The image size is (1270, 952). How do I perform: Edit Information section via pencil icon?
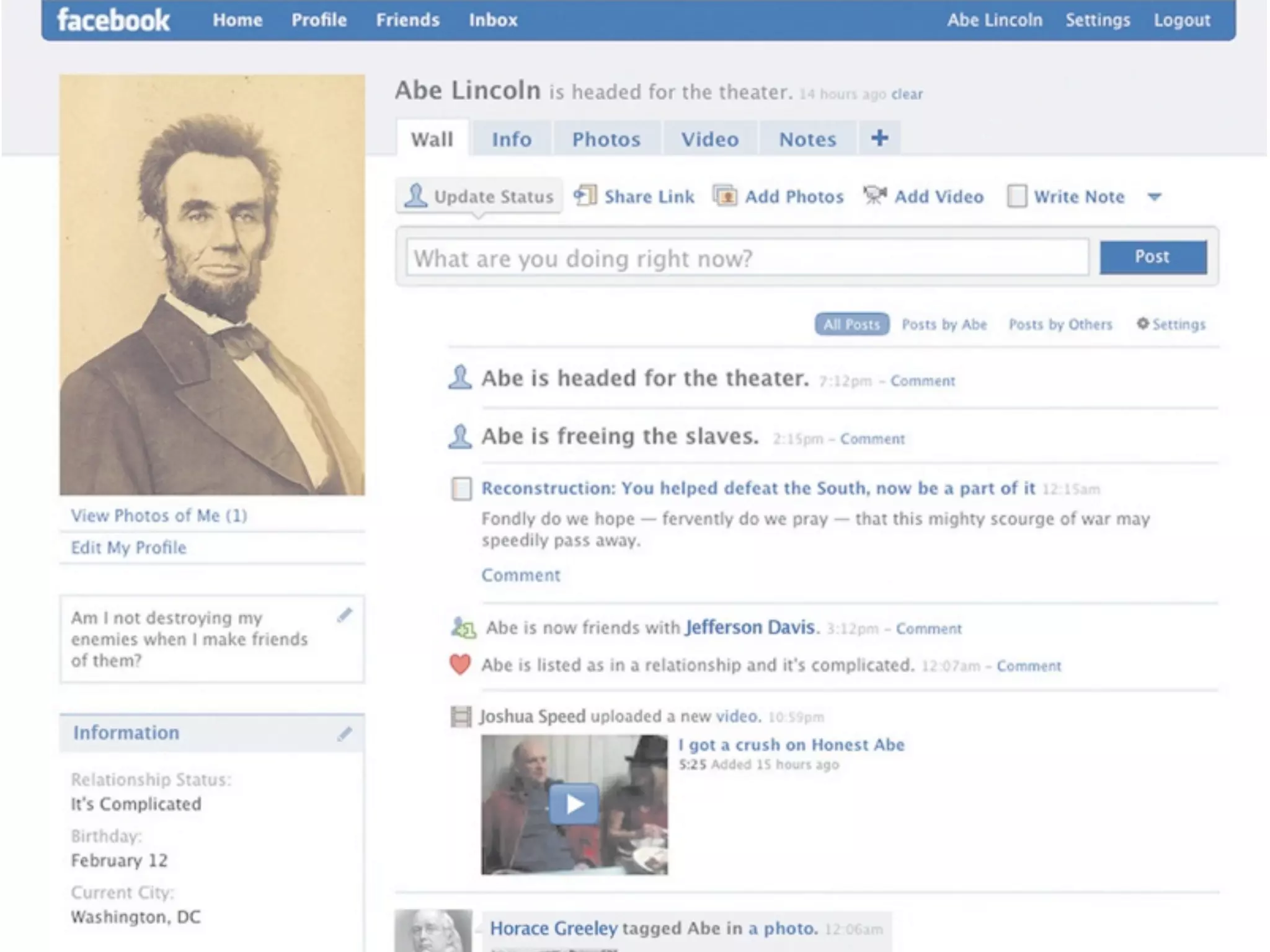click(344, 734)
